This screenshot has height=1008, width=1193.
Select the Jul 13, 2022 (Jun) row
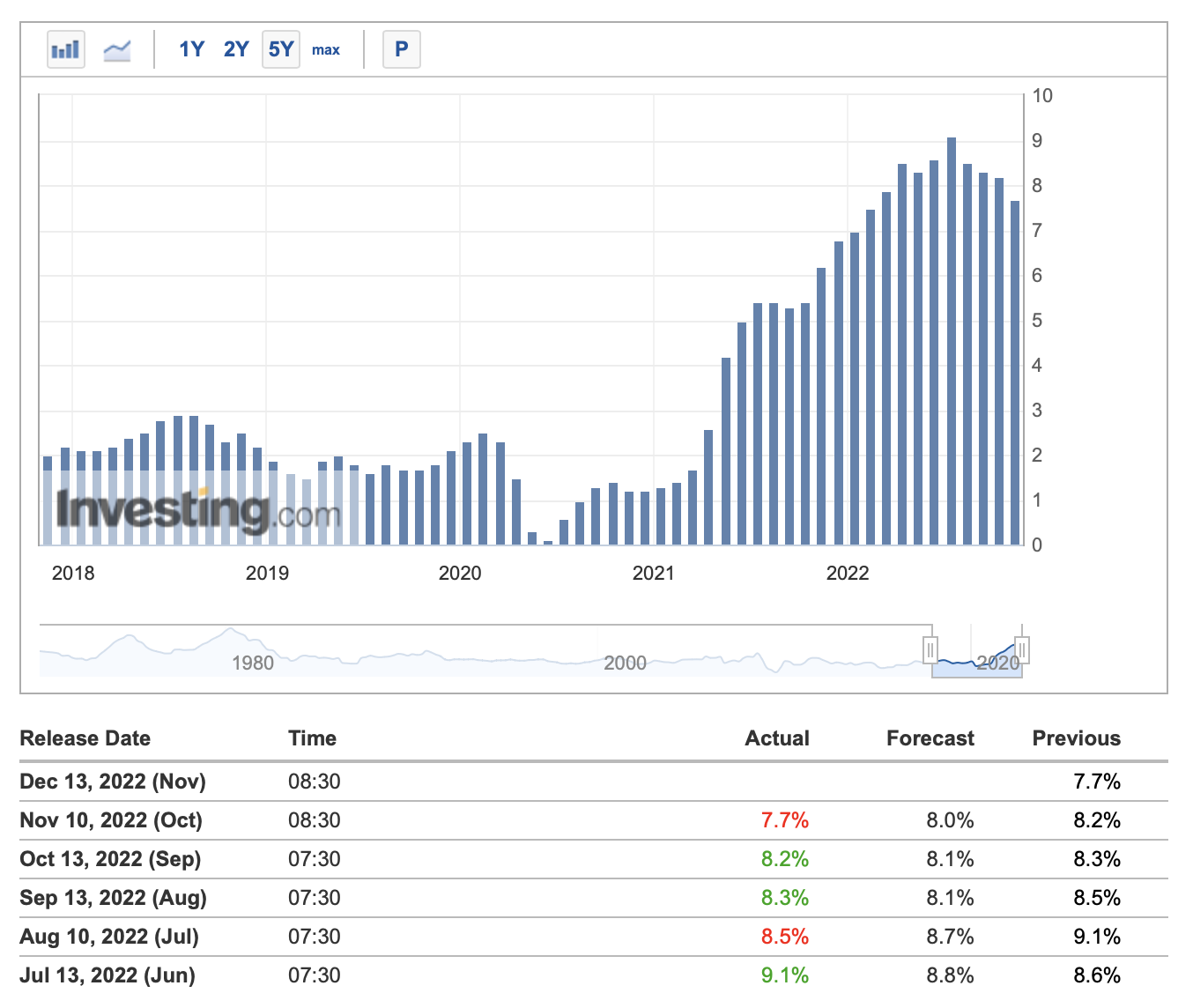(594, 975)
